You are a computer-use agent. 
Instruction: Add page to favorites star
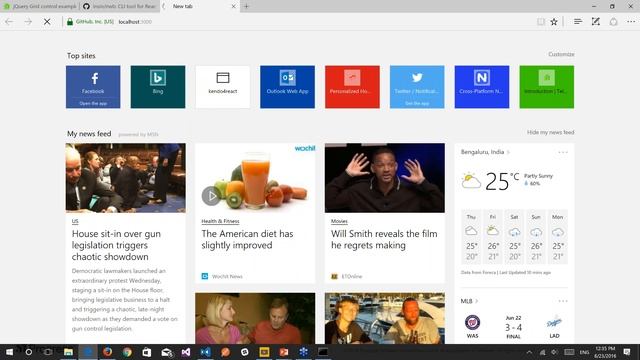tap(554, 22)
